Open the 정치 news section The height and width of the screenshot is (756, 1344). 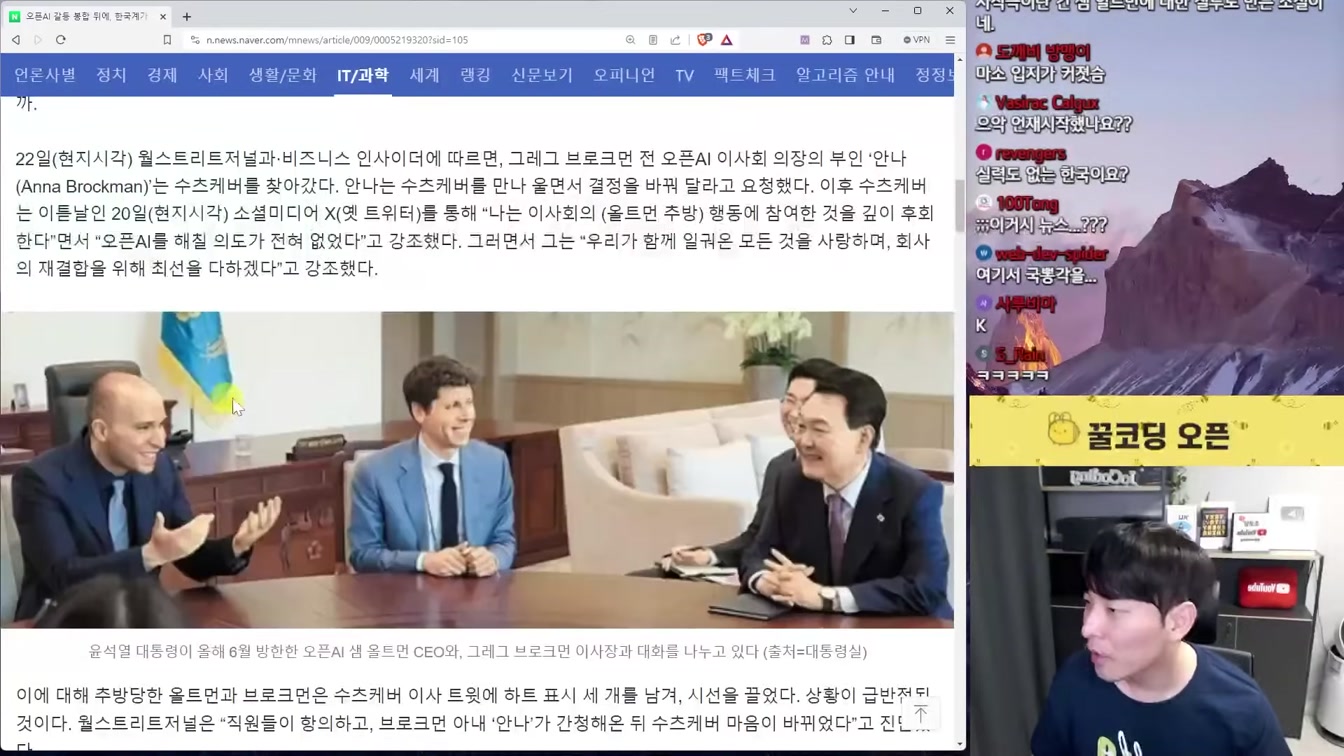coord(111,75)
